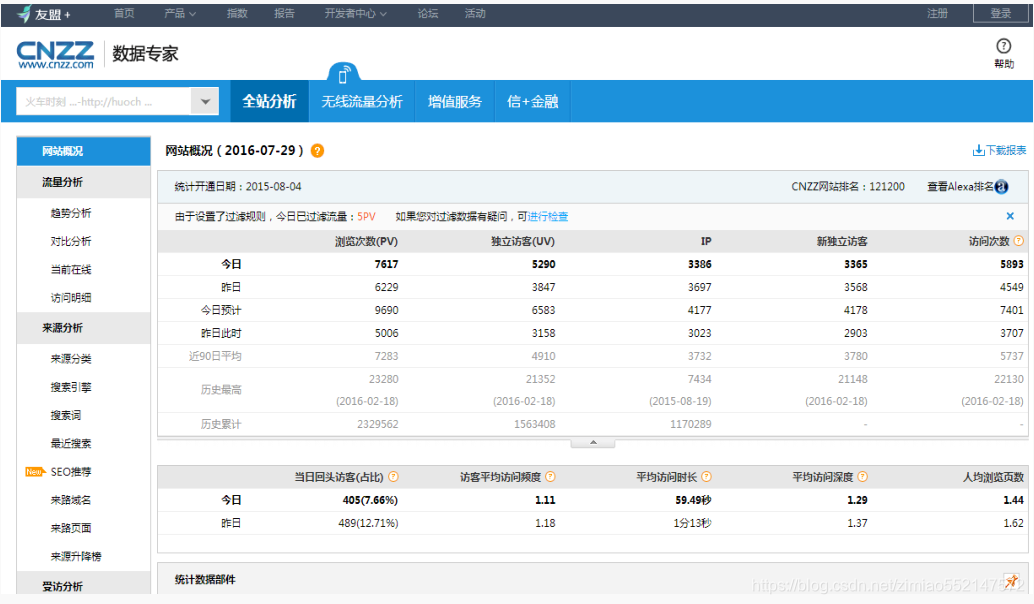Open 来源分类 in sidebar
The height and width of the screenshot is (604, 1034).
71,359
